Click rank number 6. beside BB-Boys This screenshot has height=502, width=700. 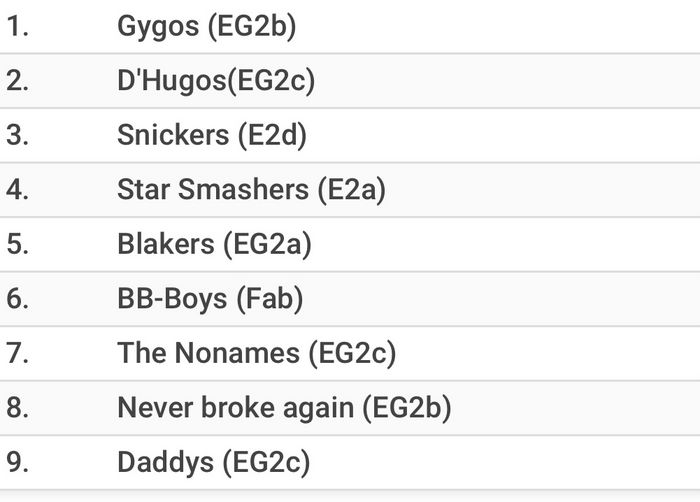click(x=18, y=299)
